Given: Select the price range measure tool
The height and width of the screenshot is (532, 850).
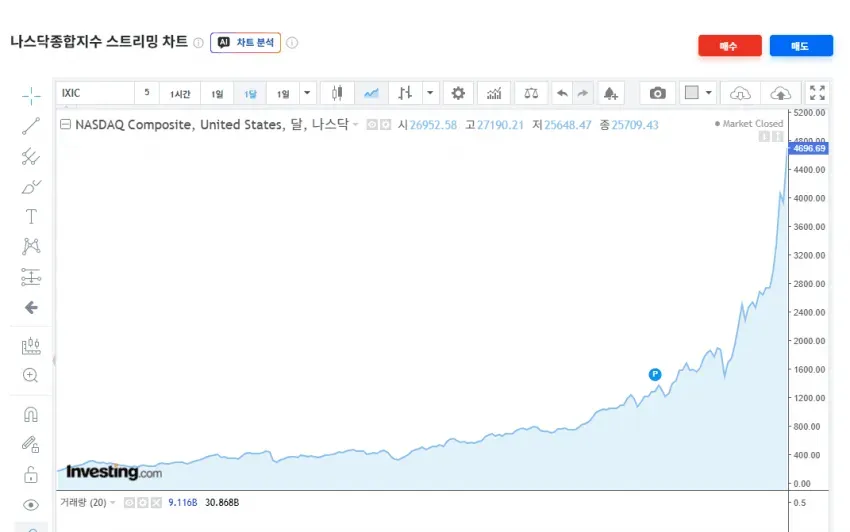Looking at the screenshot, I should (31, 345).
